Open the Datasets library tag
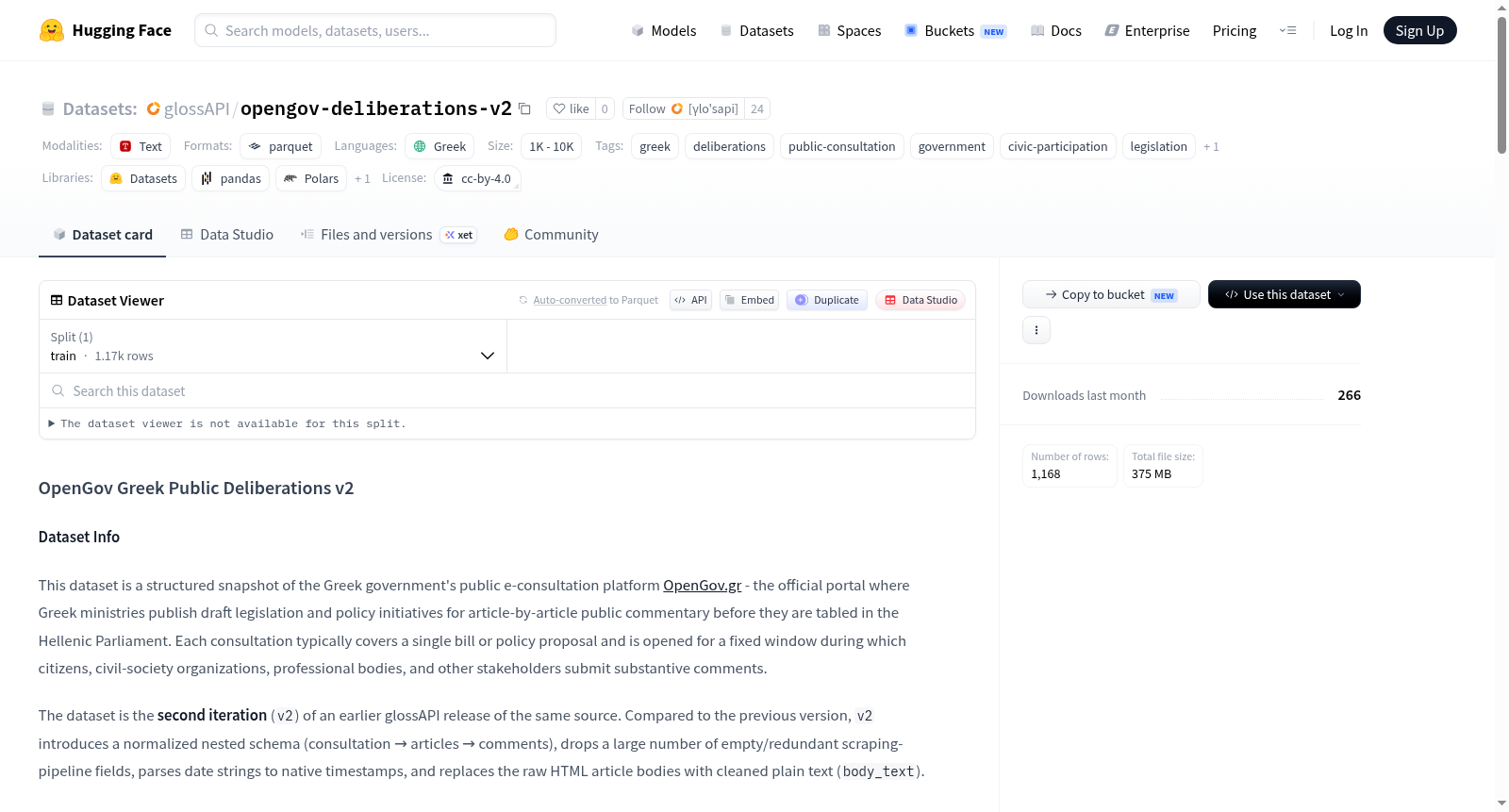This screenshot has height=812, width=1509. point(143,178)
